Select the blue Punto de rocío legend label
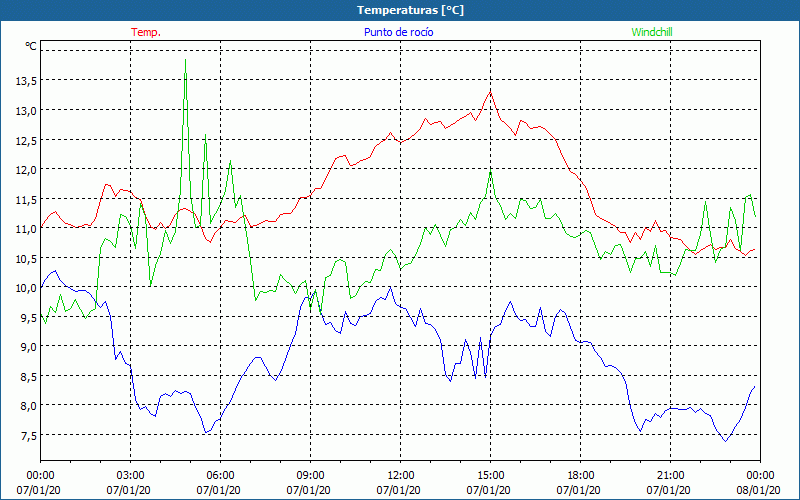 (398, 32)
